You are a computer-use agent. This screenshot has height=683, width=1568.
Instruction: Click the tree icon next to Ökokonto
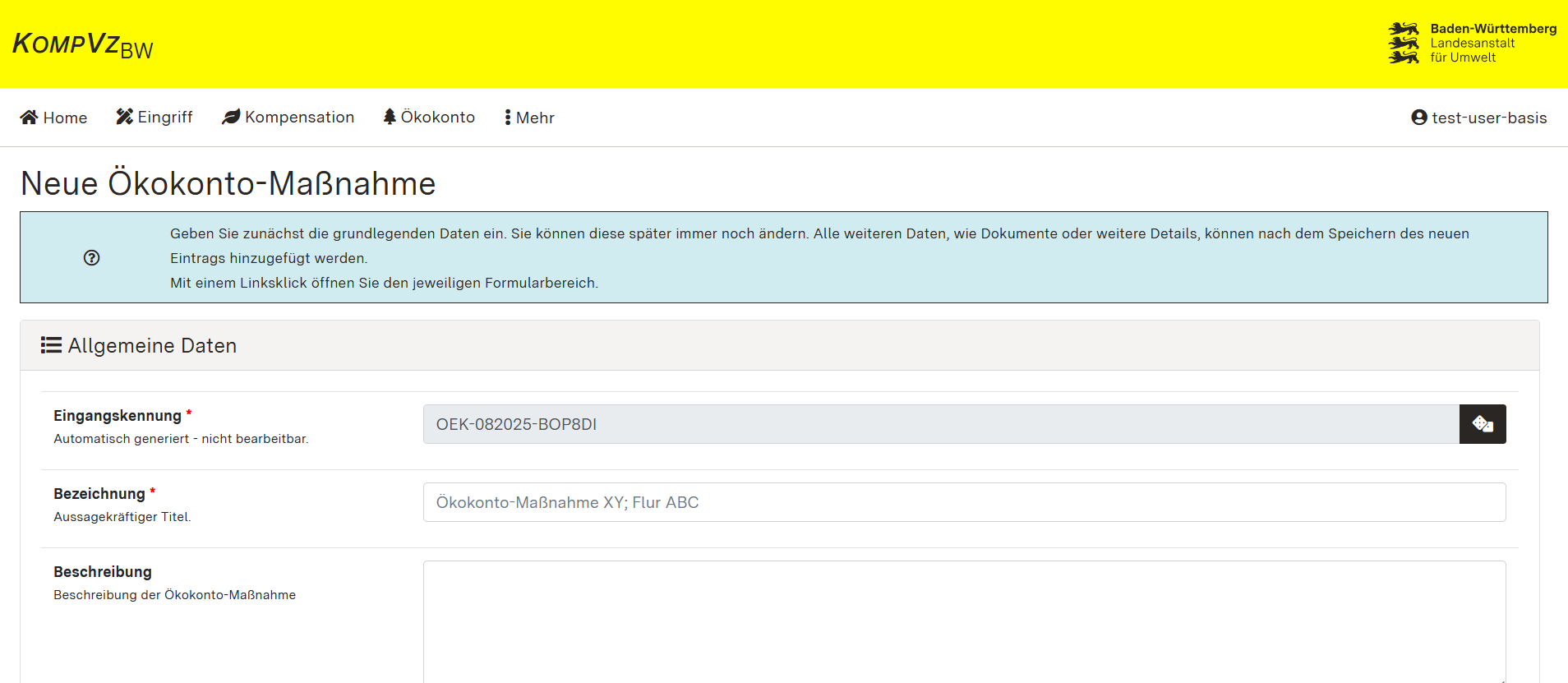390,117
